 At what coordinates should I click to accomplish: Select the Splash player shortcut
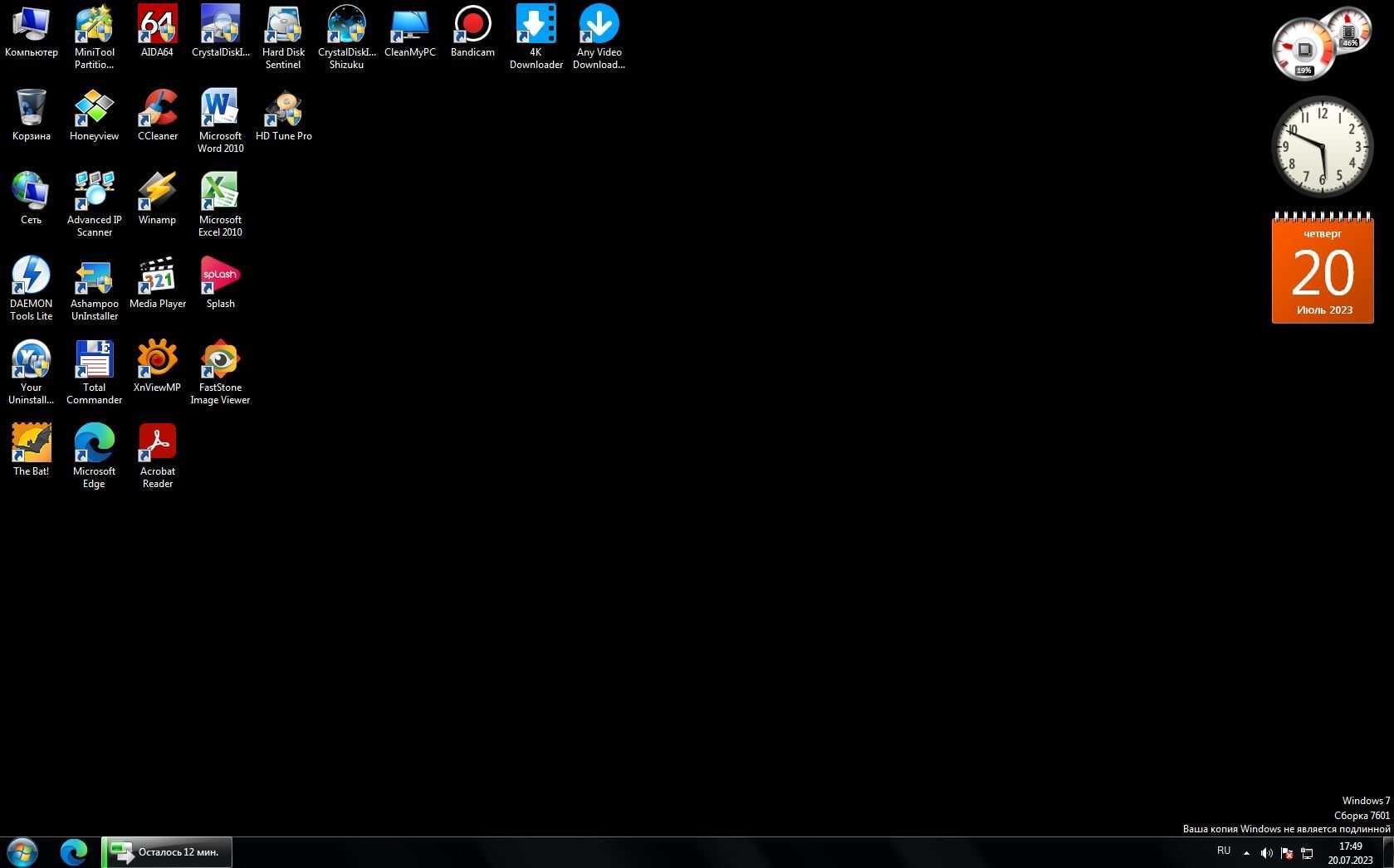[220, 283]
